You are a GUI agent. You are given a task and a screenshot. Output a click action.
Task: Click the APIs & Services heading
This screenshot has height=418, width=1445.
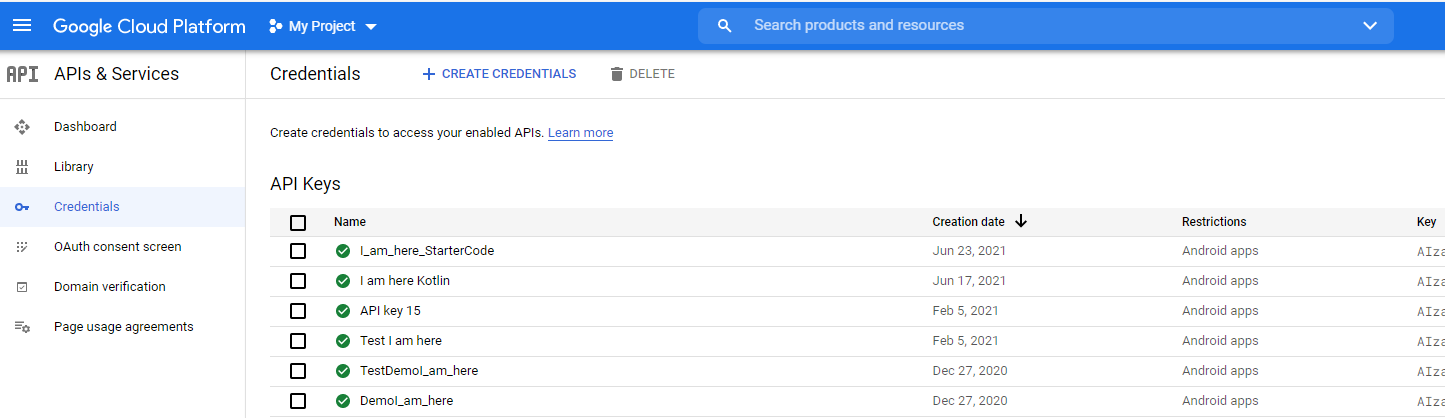(x=117, y=74)
